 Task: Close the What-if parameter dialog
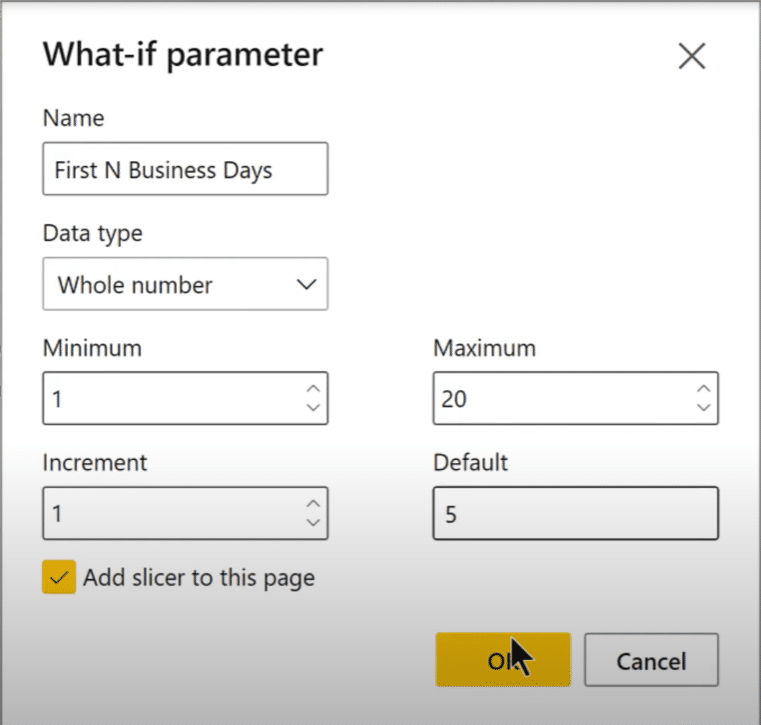click(x=692, y=56)
